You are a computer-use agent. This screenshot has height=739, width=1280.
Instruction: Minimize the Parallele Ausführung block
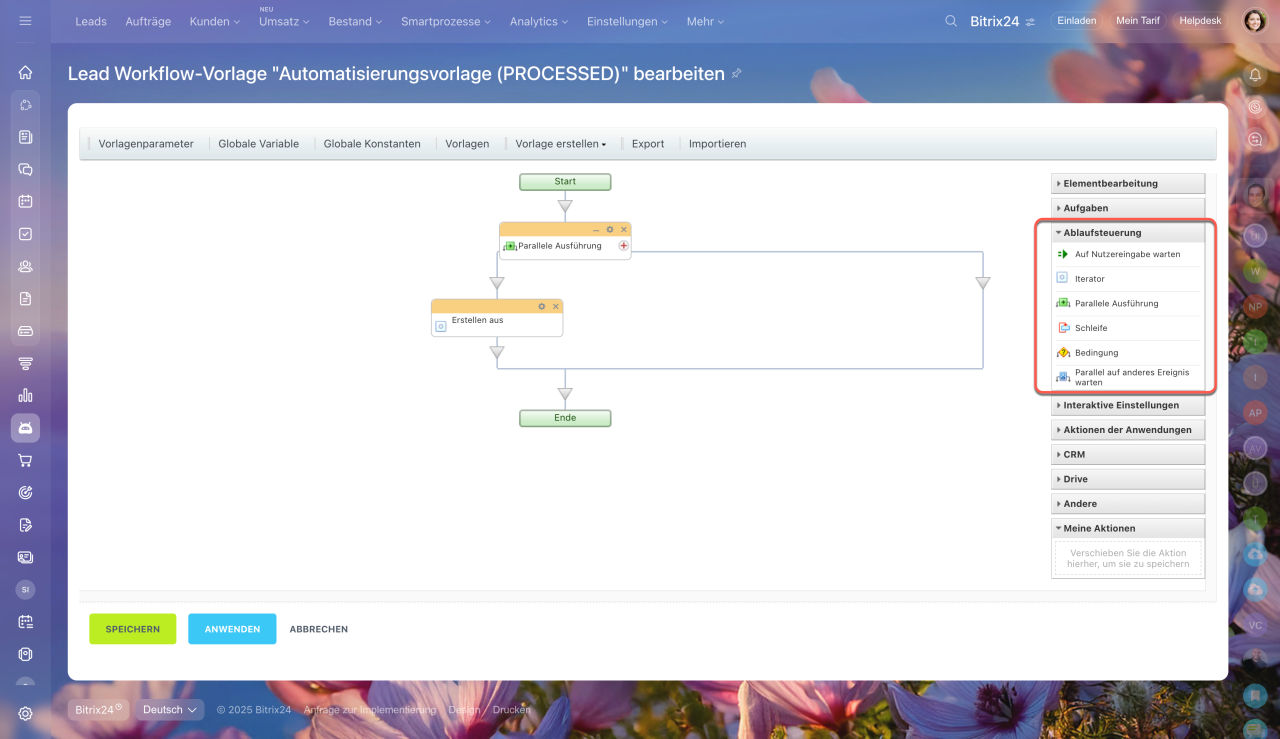596,229
